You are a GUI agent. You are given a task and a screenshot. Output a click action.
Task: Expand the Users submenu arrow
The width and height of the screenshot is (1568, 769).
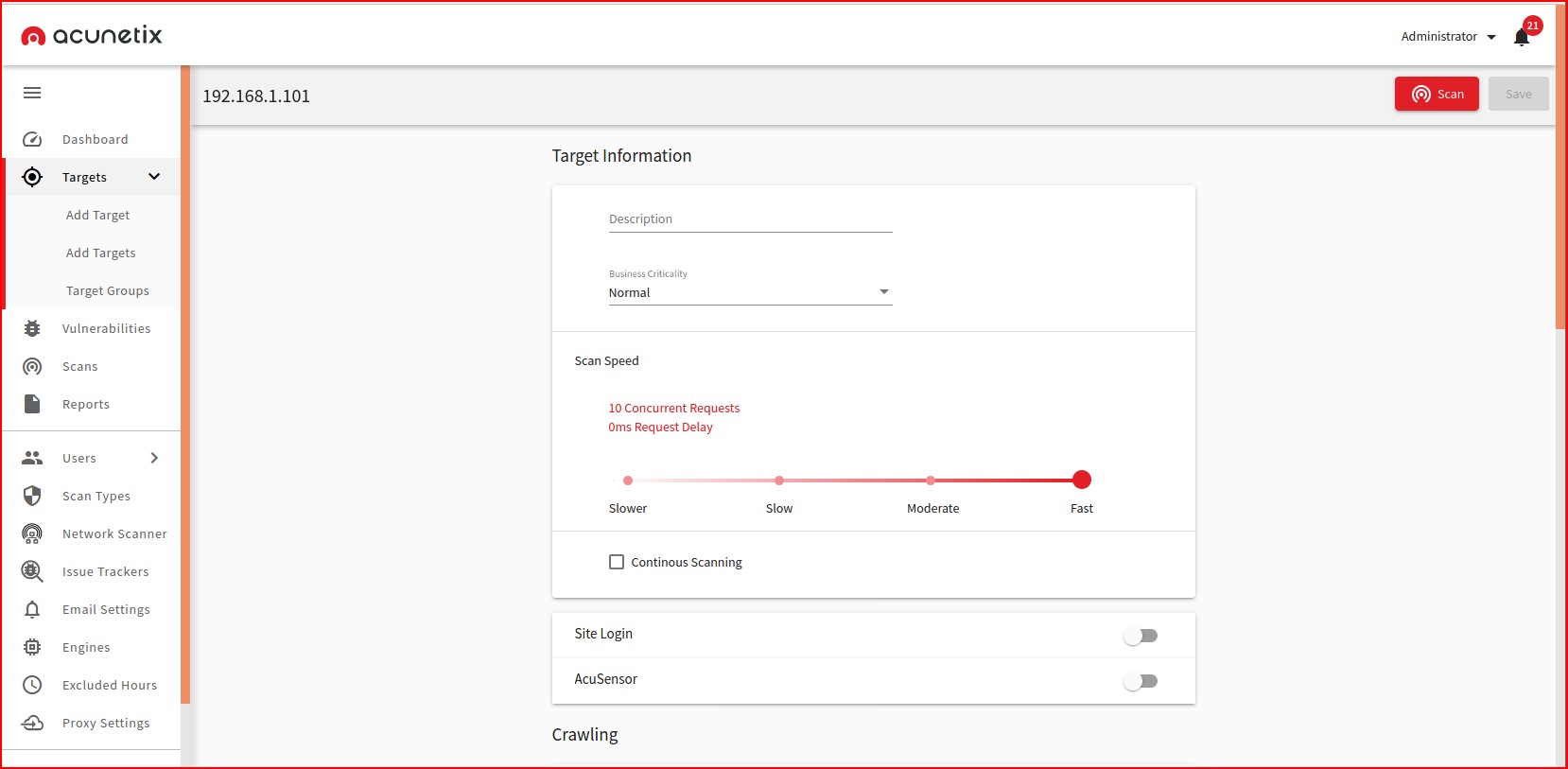click(x=154, y=458)
